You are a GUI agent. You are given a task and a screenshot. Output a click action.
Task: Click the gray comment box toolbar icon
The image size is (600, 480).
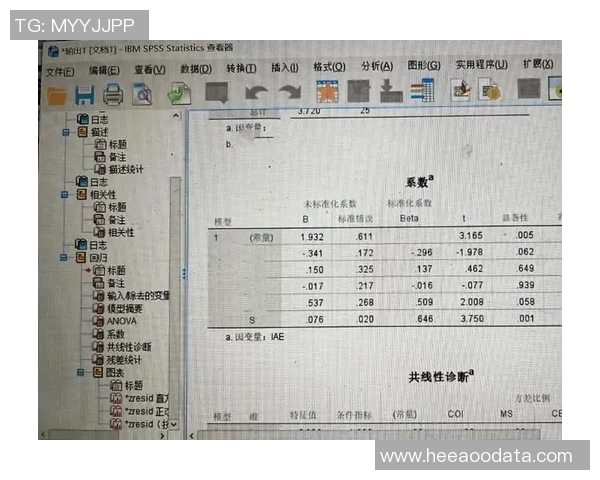click(x=217, y=93)
